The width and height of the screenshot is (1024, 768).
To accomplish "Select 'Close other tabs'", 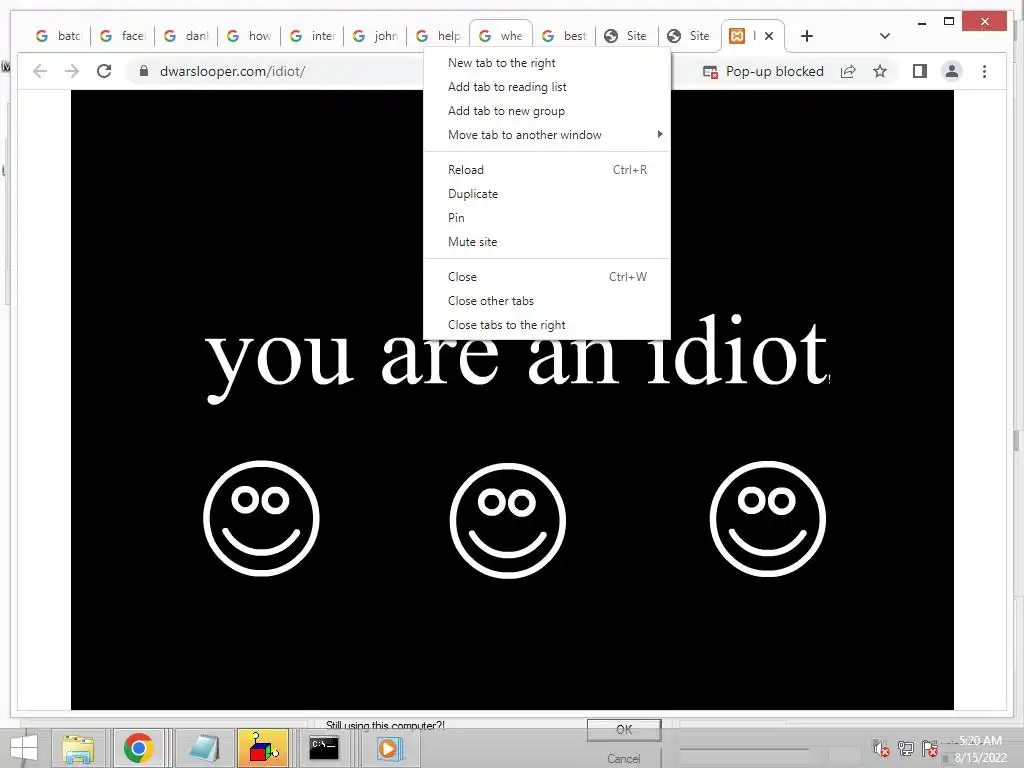I will click(547, 301).
